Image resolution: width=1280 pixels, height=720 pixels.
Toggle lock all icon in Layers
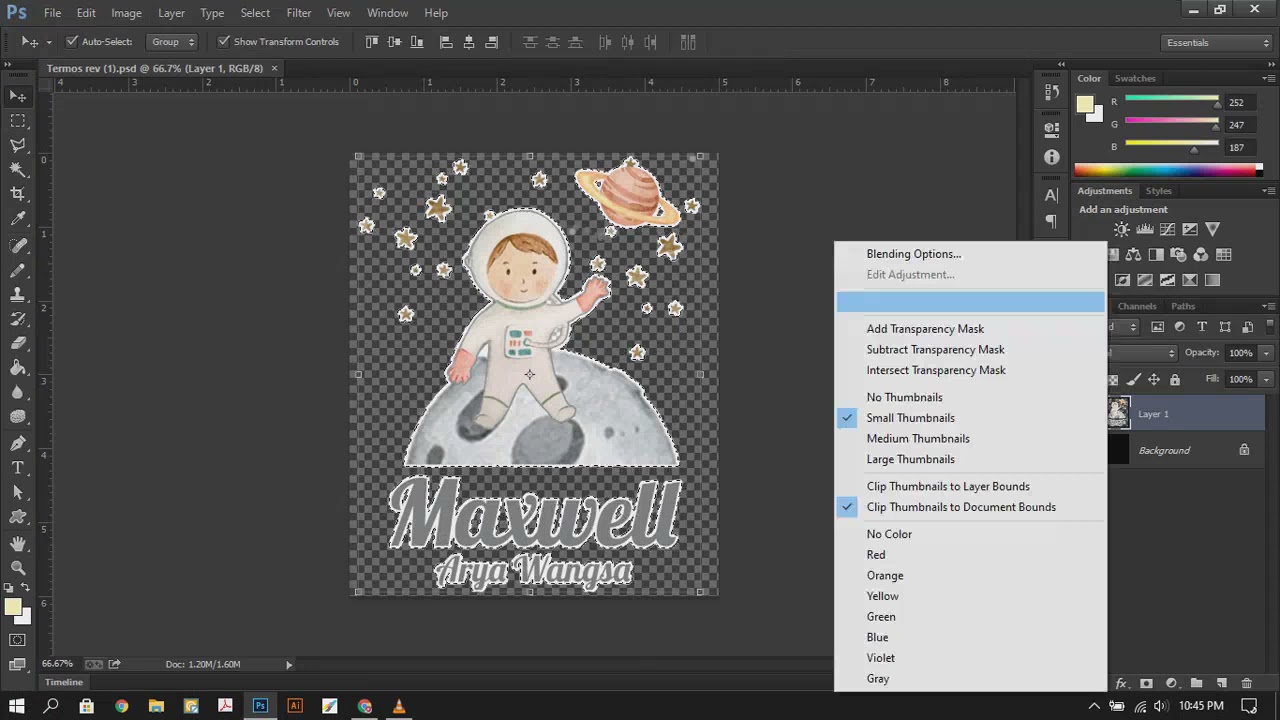point(1175,380)
